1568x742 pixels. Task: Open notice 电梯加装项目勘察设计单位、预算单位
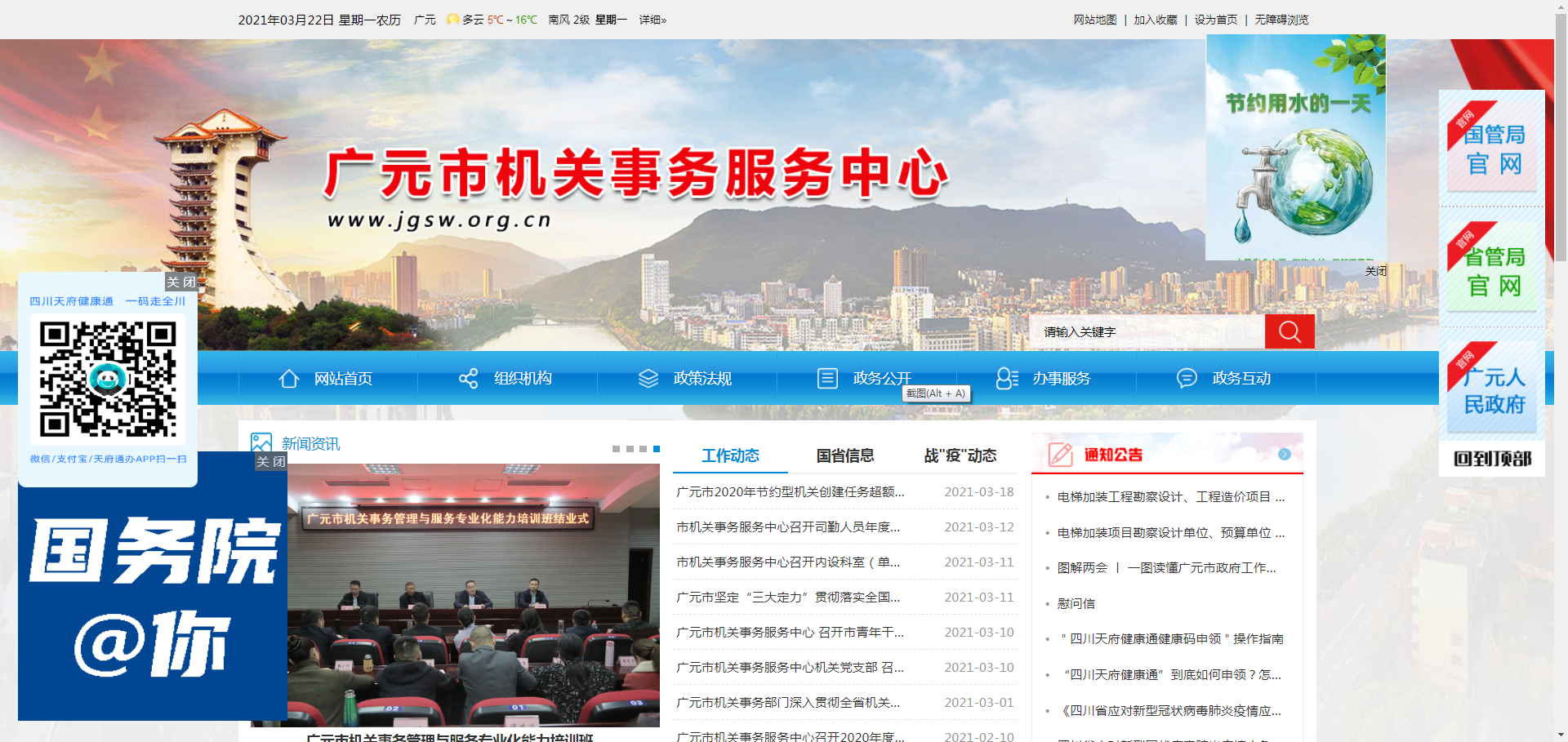[x=1171, y=532]
